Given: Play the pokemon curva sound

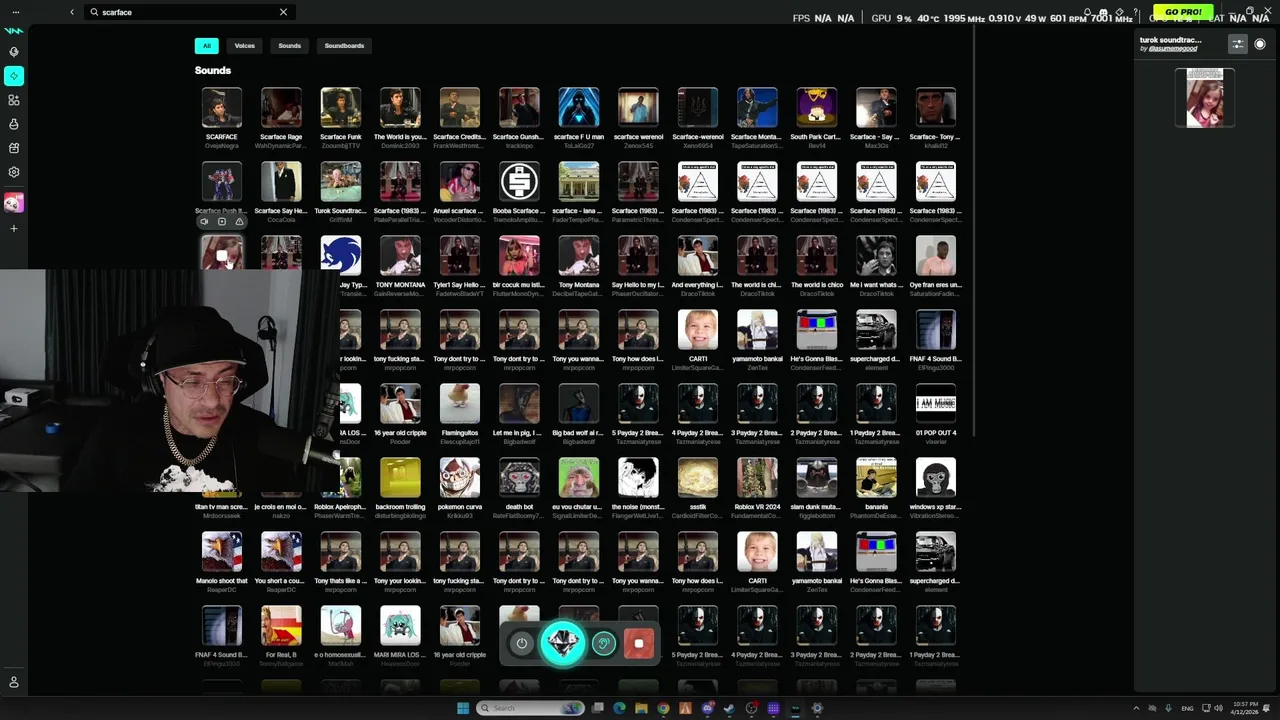Looking at the screenshot, I should 460,478.
